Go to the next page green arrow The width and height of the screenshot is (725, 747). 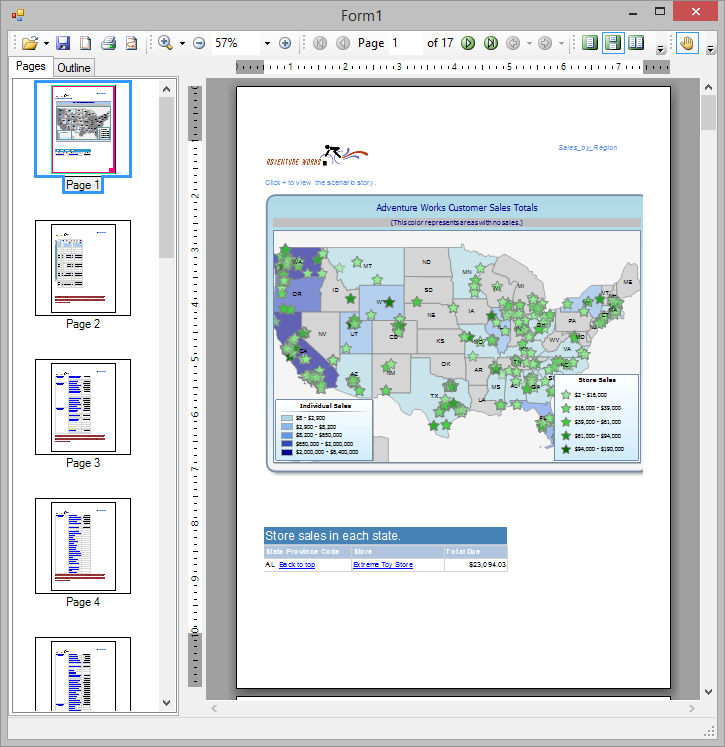[x=468, y=43]
